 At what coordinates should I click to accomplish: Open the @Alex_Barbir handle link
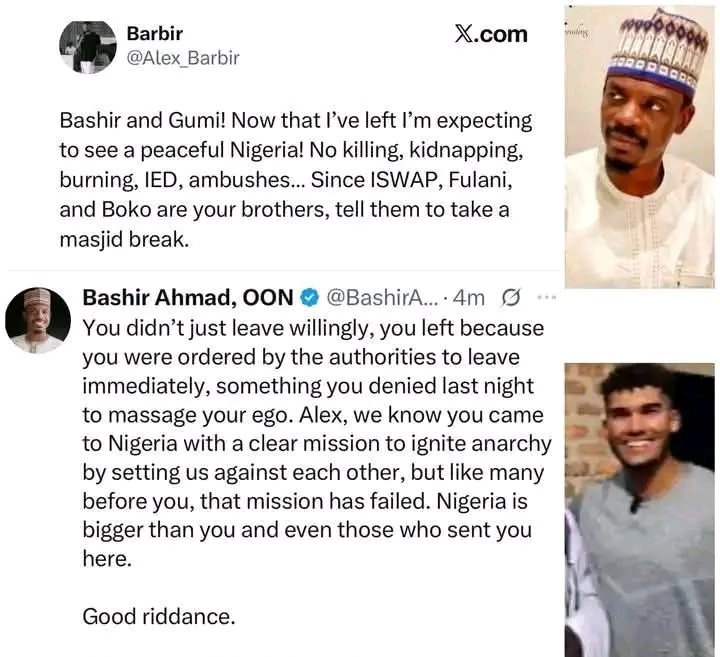click(183, 58)
